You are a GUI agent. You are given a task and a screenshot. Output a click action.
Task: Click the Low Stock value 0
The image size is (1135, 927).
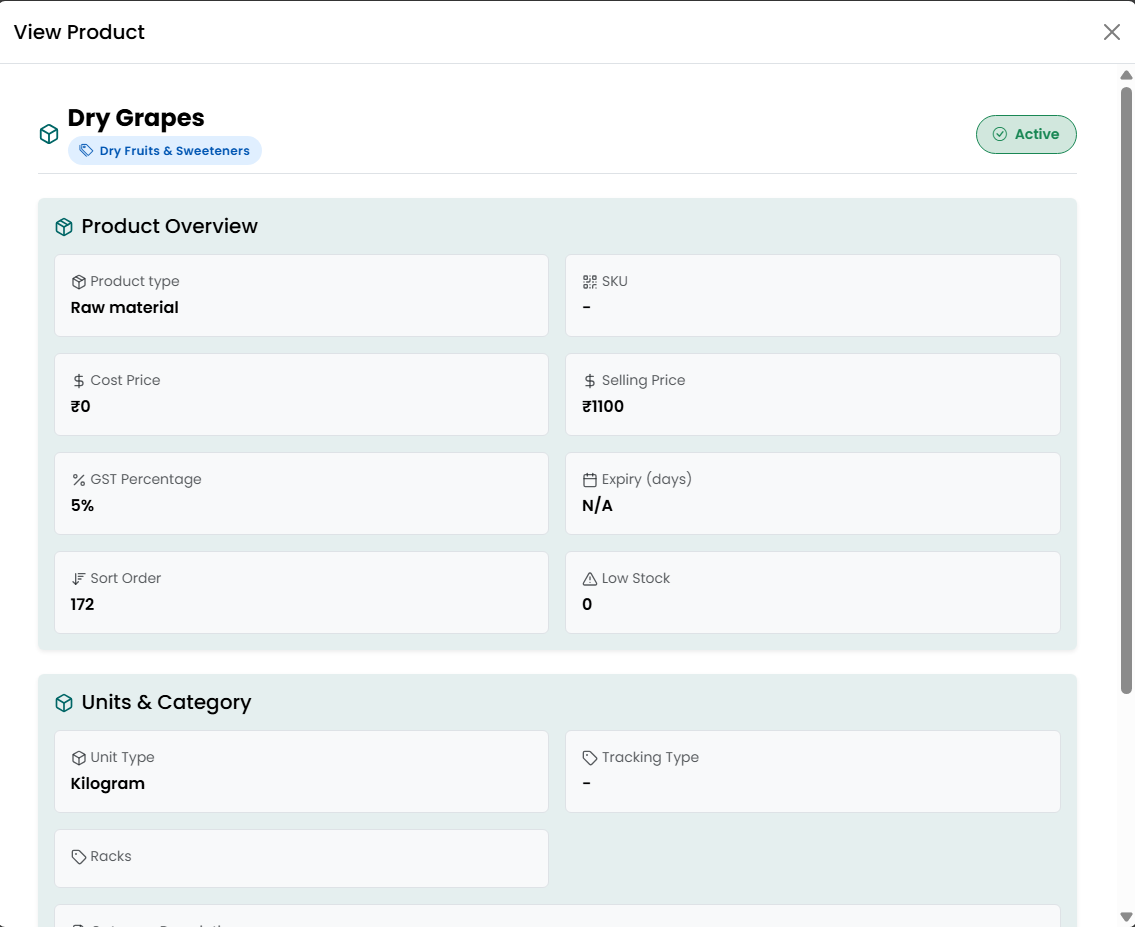(587, 605)
